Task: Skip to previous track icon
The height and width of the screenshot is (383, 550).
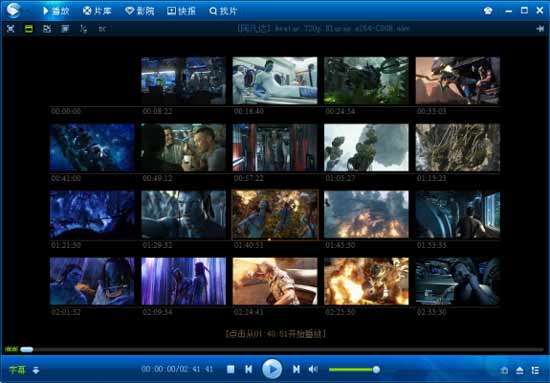Action: pyautogui.click(x=249, y=369)
